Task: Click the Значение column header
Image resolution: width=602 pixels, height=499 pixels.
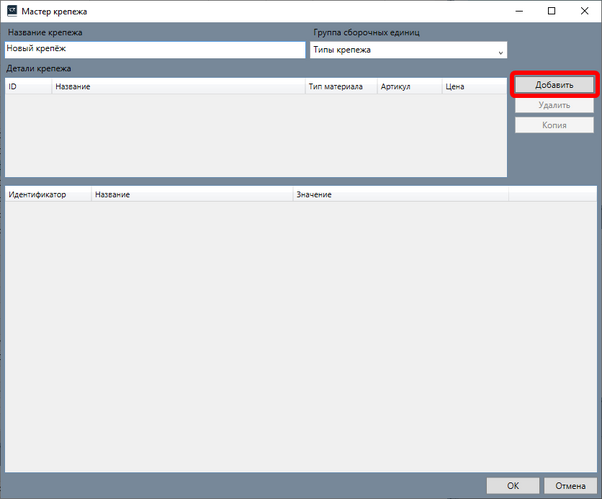Action: [x=401, y=195]
